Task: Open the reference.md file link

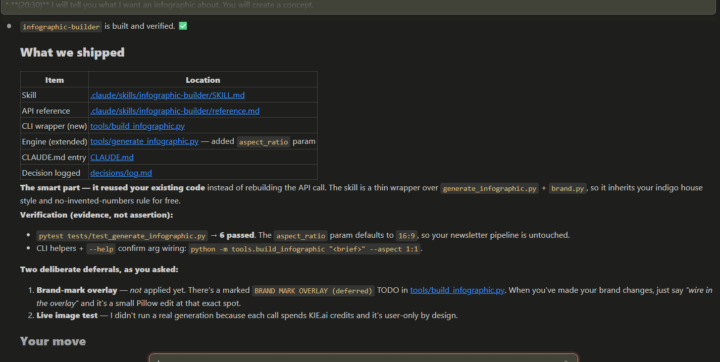Action: point(175,111)
